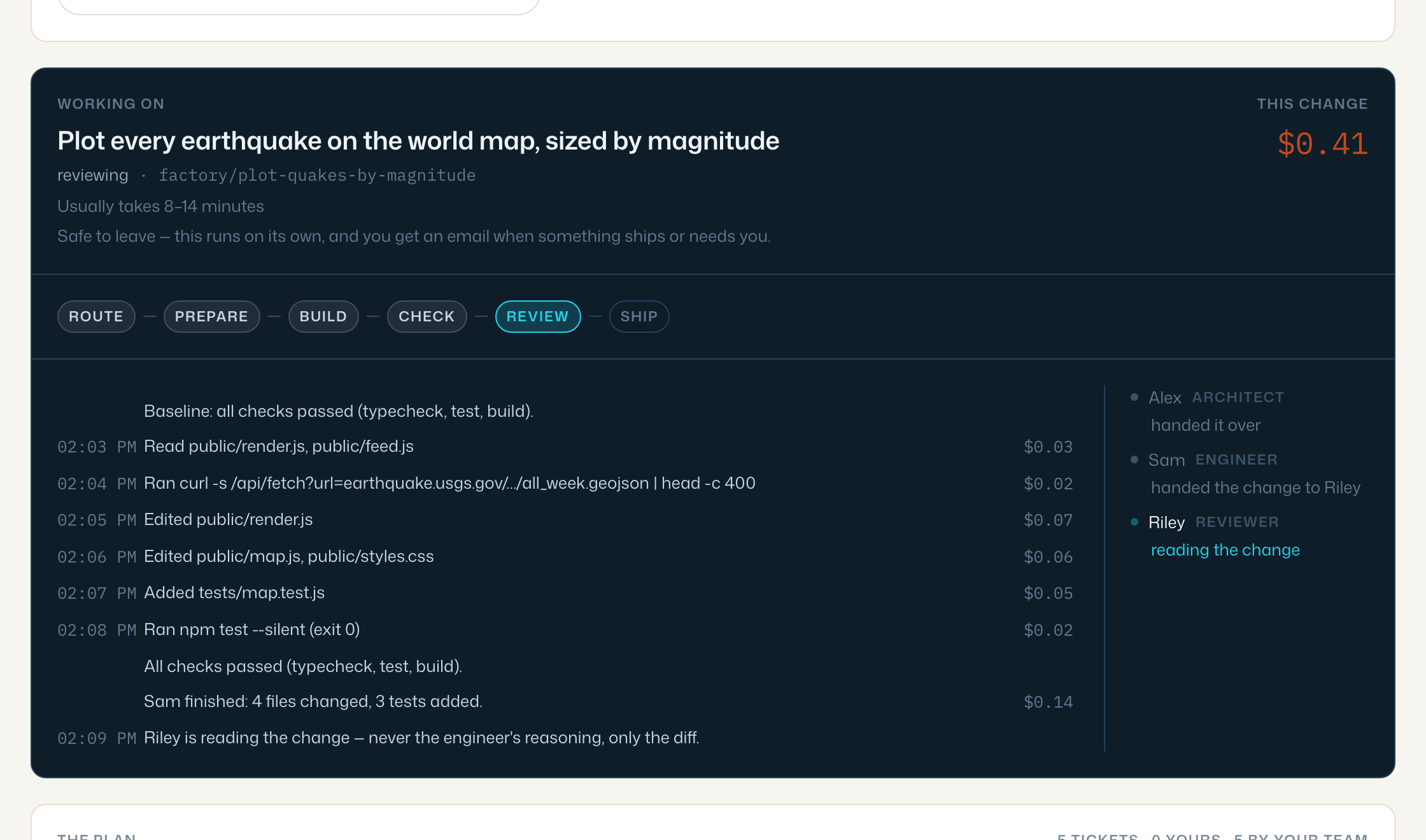The width and height of the screenshot is (1426, 840).
Task: Click the $0.14 cost on Sam finished row
Action: click(x=1048, y=703)
